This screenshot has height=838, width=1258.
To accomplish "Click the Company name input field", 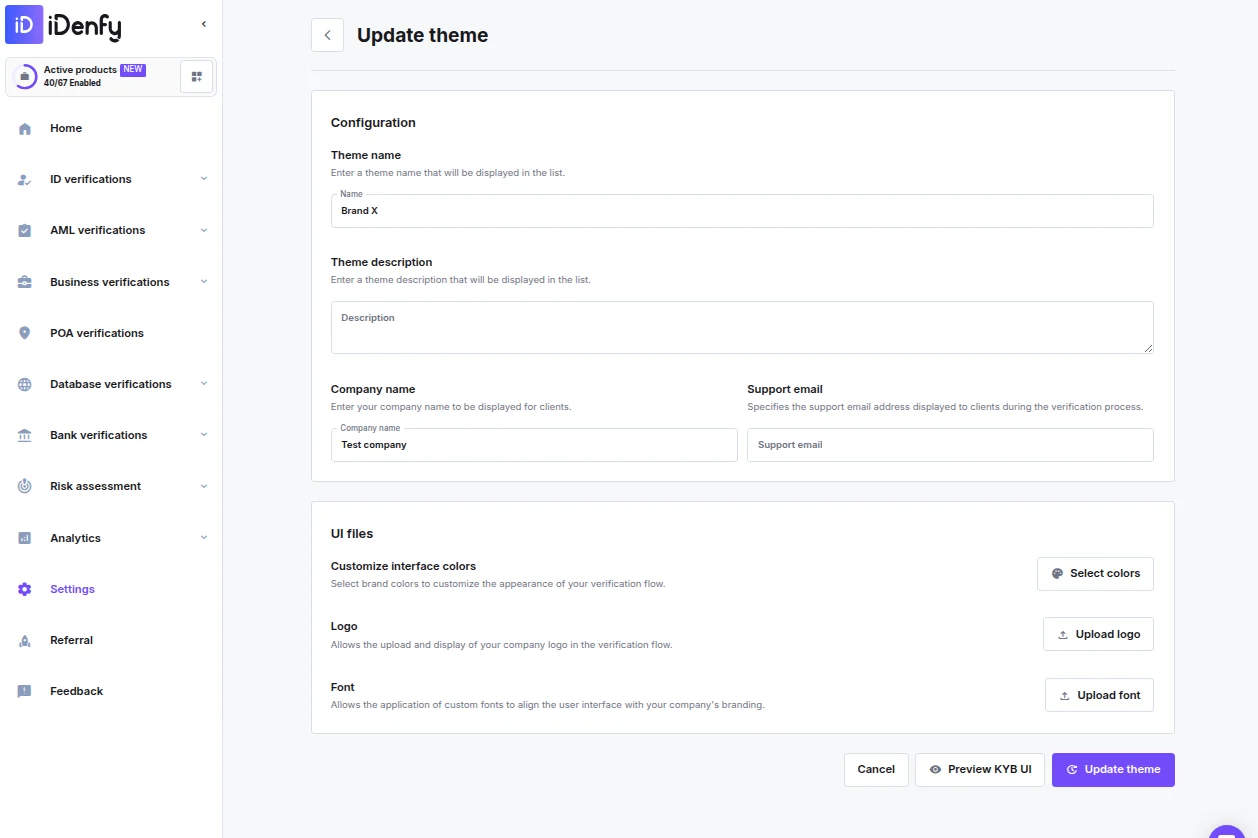I will (x=534, y=445).
